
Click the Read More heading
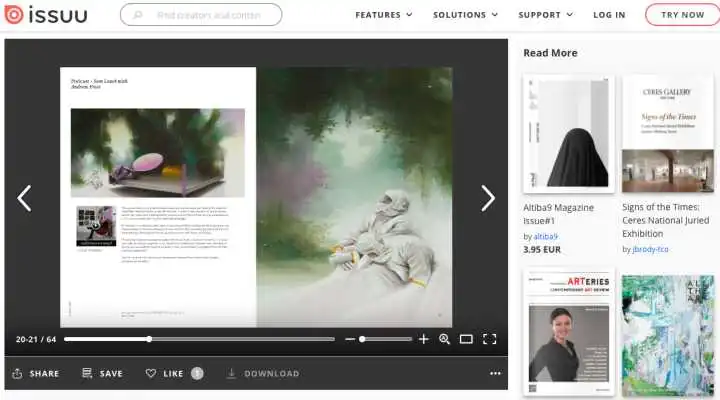coord(550,53)
